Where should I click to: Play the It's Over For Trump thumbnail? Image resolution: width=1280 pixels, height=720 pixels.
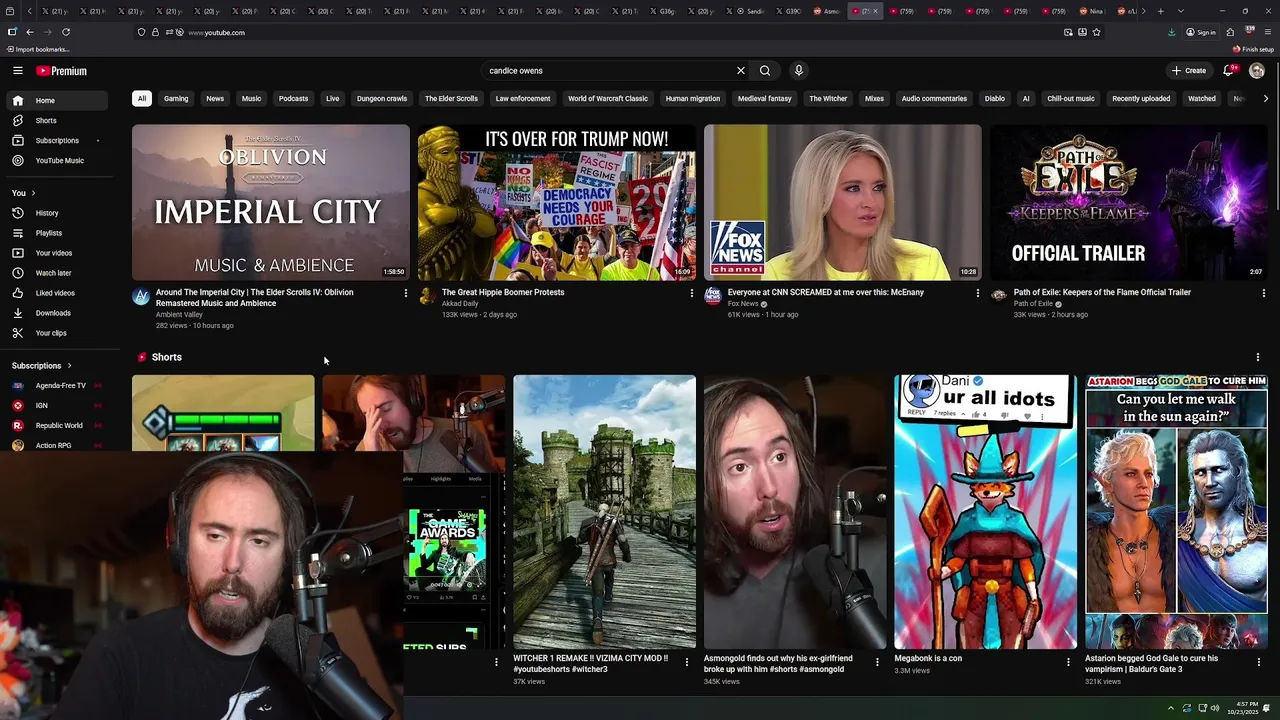557,202
